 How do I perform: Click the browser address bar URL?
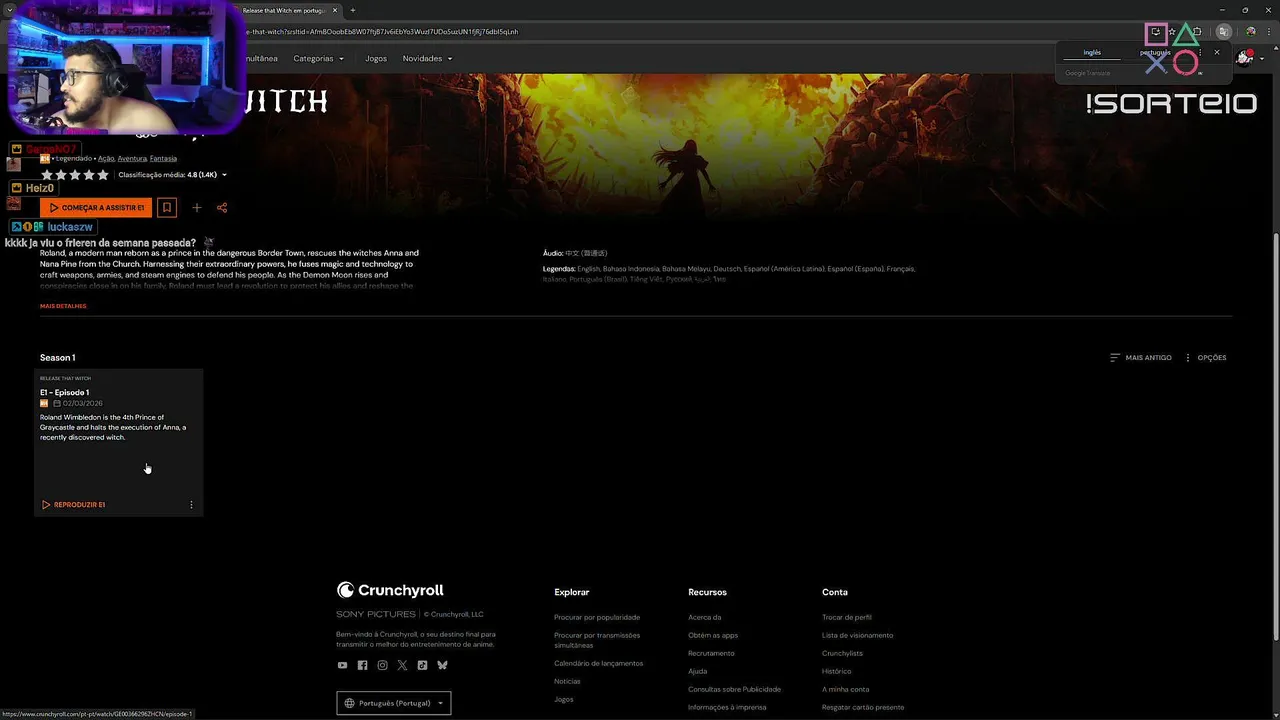coord(383,32)
